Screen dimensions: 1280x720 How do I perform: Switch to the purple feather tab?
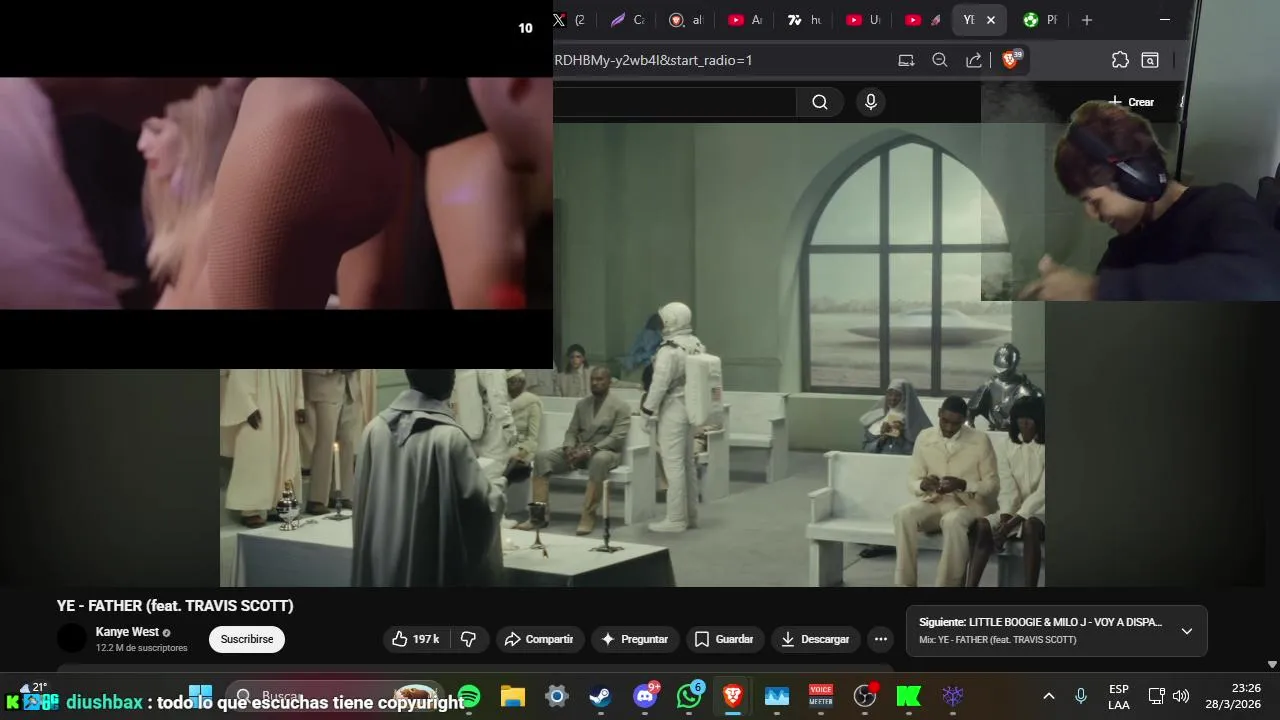pos(628,20)
